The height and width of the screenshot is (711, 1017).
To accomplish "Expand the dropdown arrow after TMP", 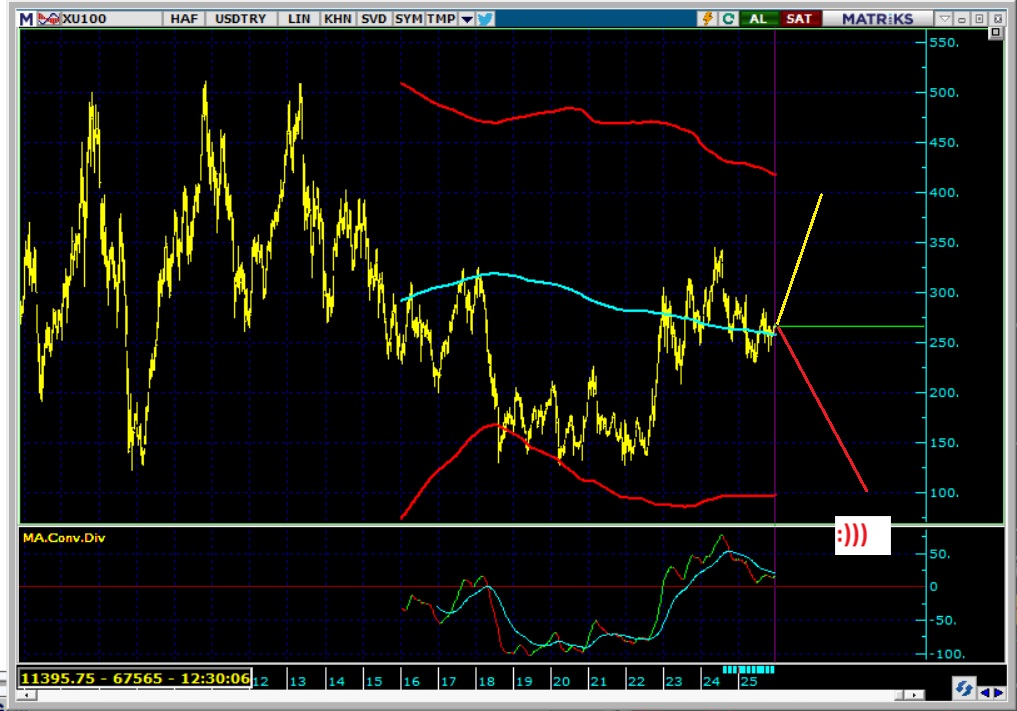I will click(467, 19).
